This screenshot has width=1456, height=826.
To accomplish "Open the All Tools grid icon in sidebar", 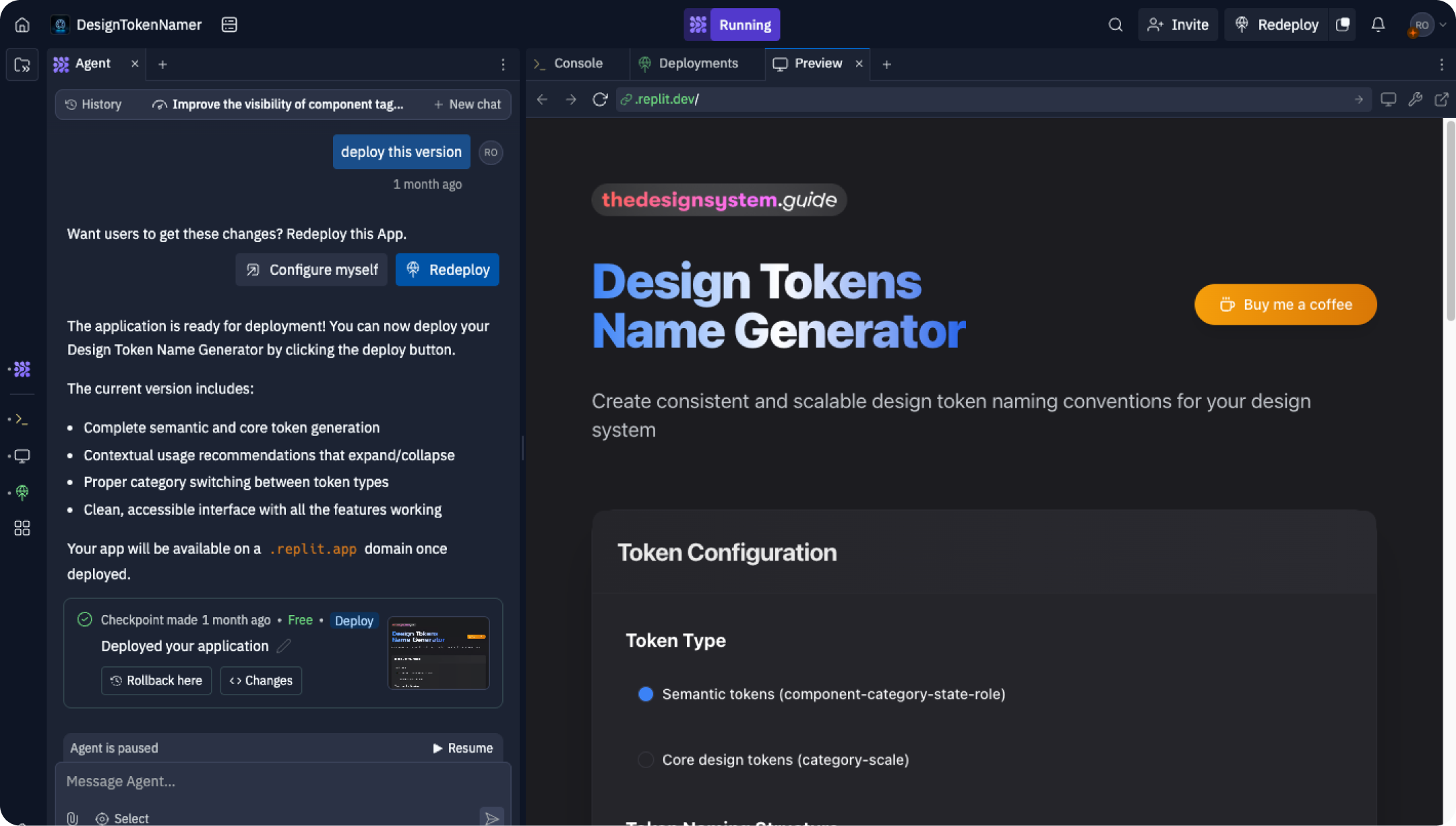I will point(22,528).
